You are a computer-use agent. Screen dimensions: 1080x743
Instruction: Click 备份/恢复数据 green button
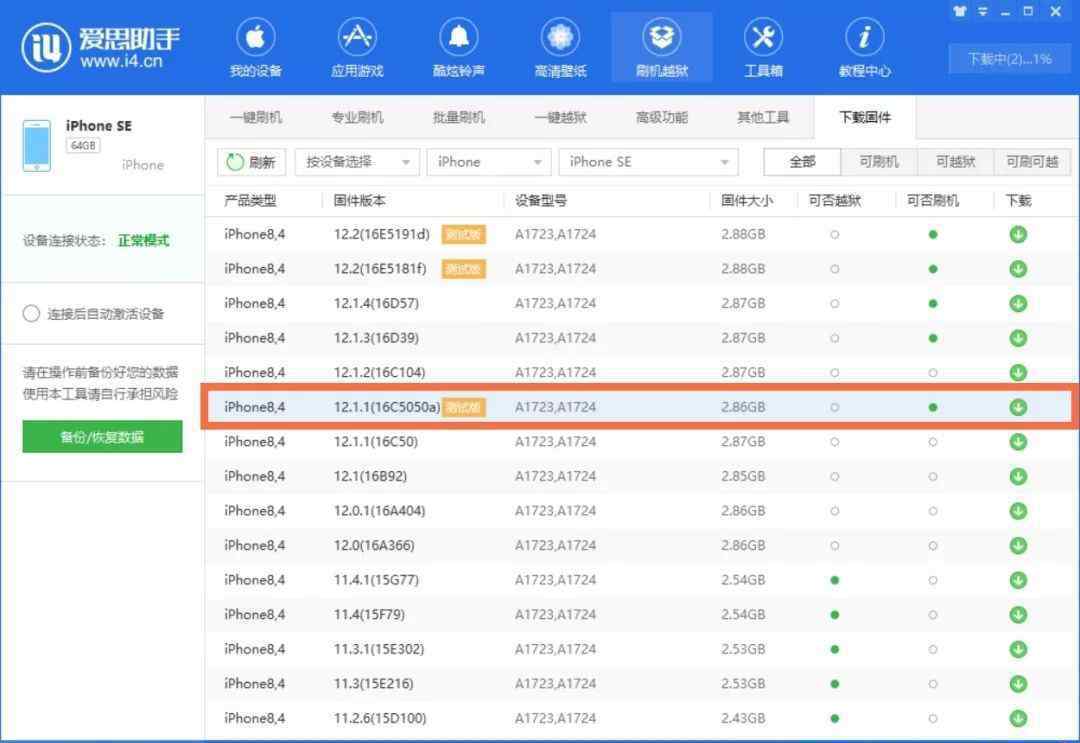pos(102,437)
